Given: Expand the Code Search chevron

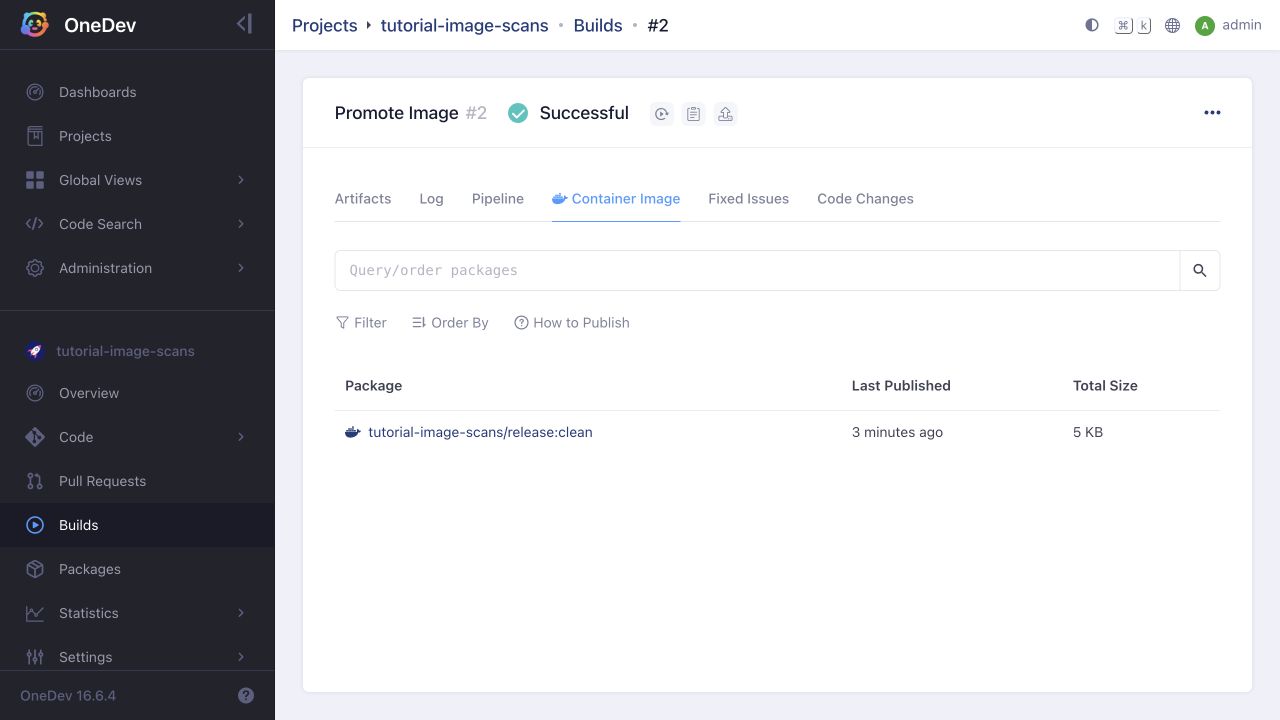Looking at the screenshot, I should pos(241,224).
